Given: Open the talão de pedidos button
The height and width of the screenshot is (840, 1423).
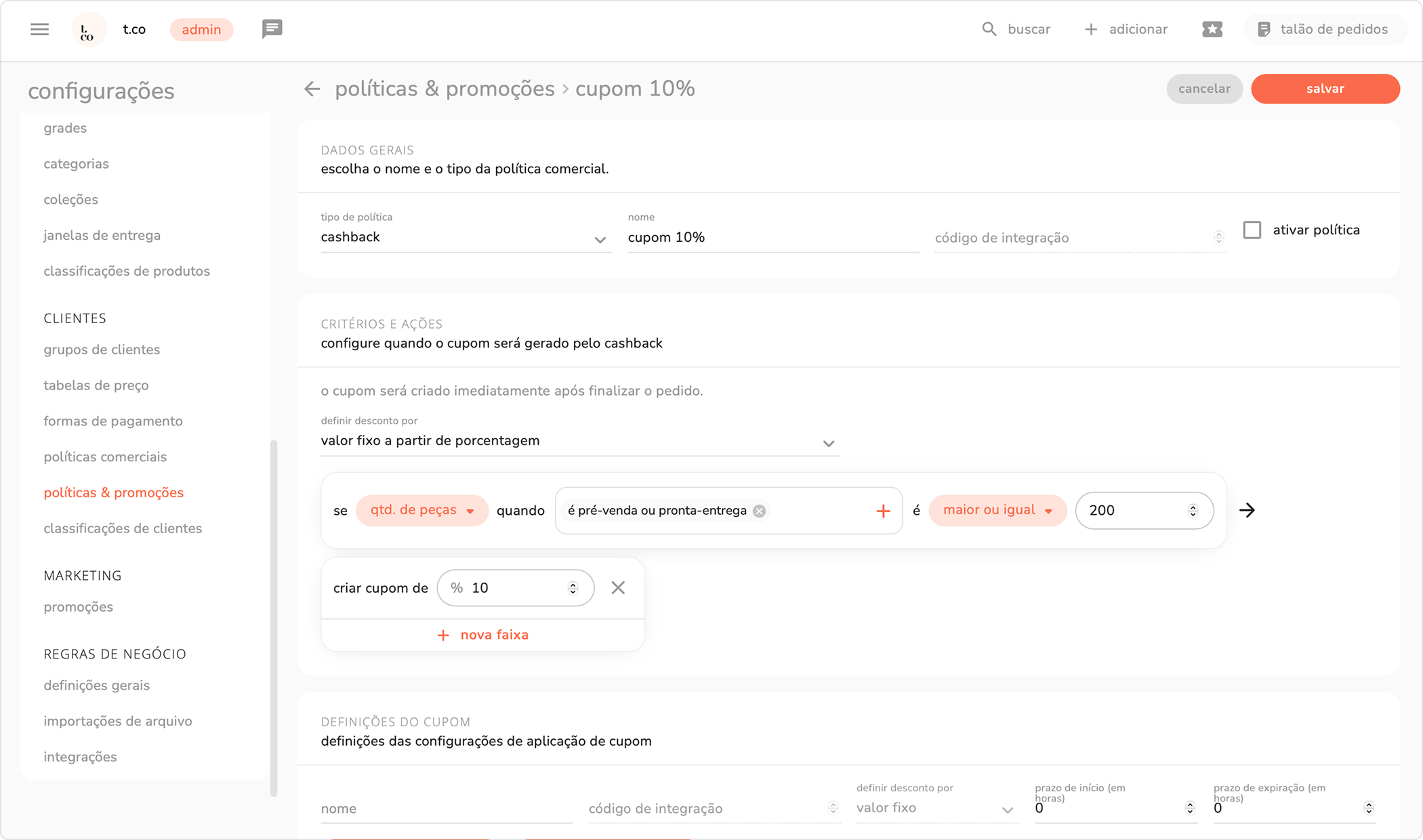Looking at the screenshot, I should tap(1323, 29).
